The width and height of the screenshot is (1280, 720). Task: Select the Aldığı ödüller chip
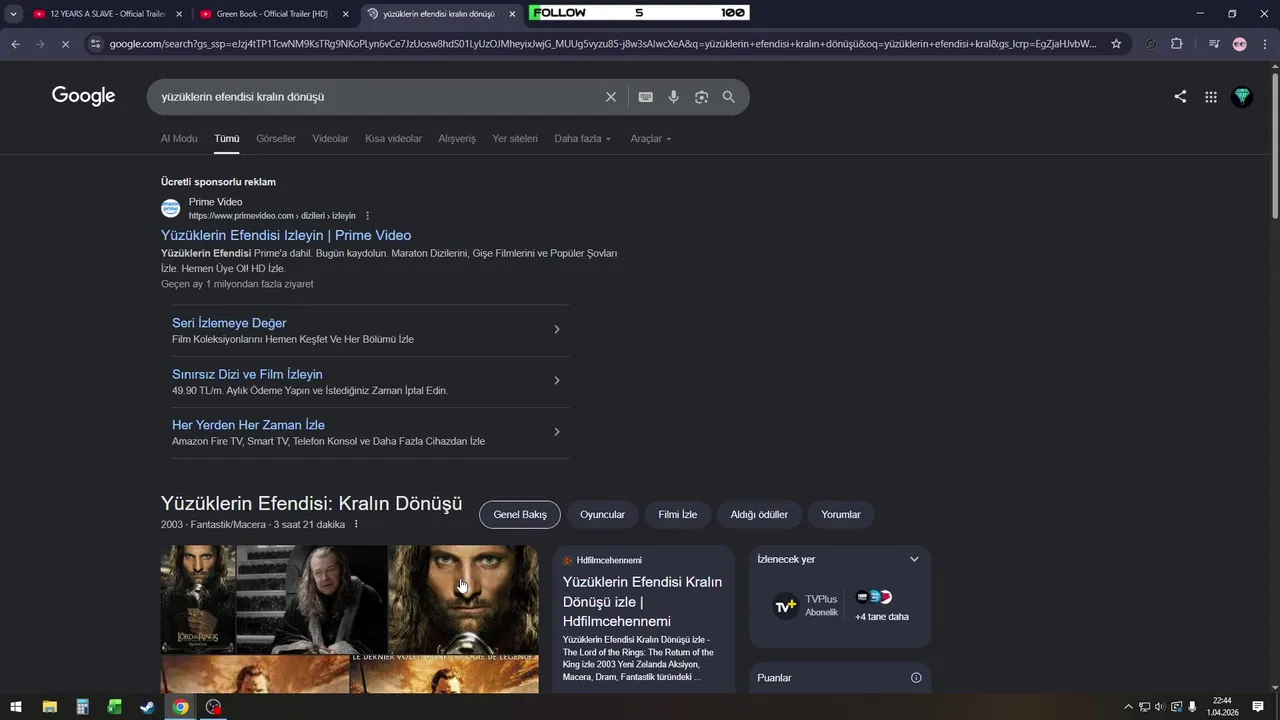pos(759,515)
